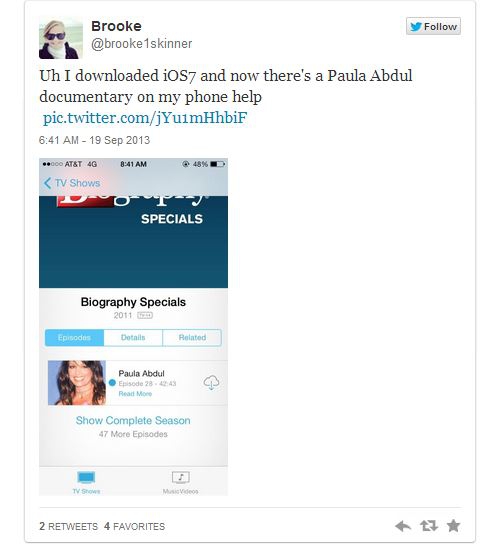Viewport: 504px width, 551px height.
Task: View the 2 Retweets count
Action: [69, 526]
